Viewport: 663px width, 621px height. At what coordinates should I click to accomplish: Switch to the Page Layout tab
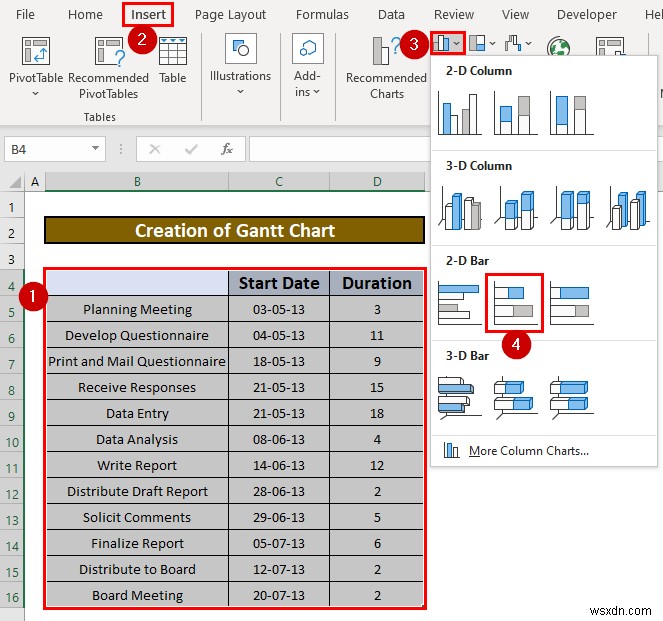[x=230, y=15]
